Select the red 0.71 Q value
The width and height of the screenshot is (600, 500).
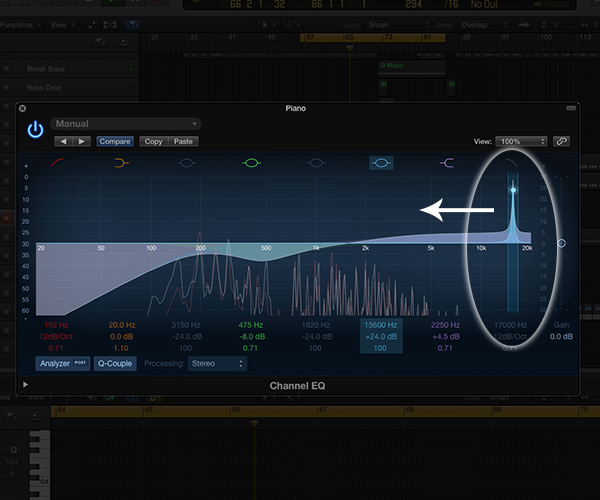pyautogui.click(x=56, y=348)
